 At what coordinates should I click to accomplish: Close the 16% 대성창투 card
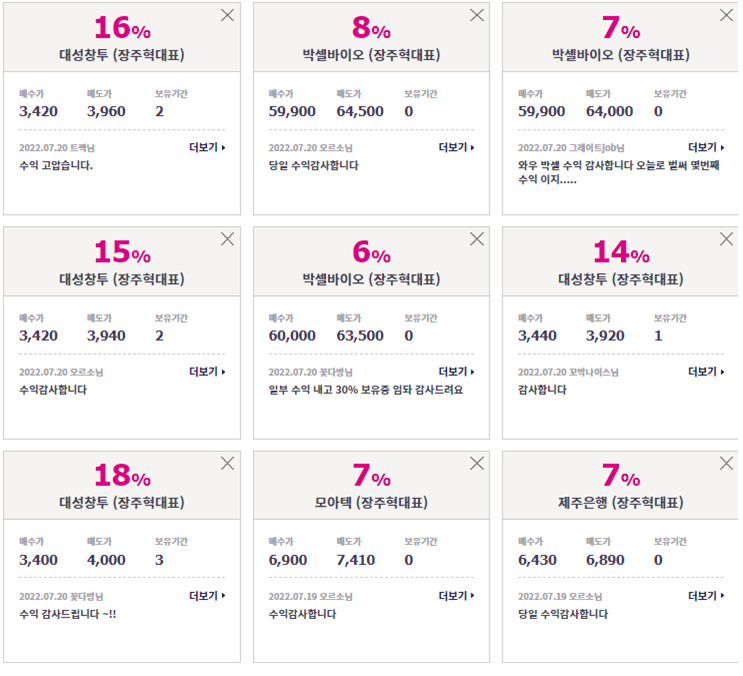coord(227,15)
